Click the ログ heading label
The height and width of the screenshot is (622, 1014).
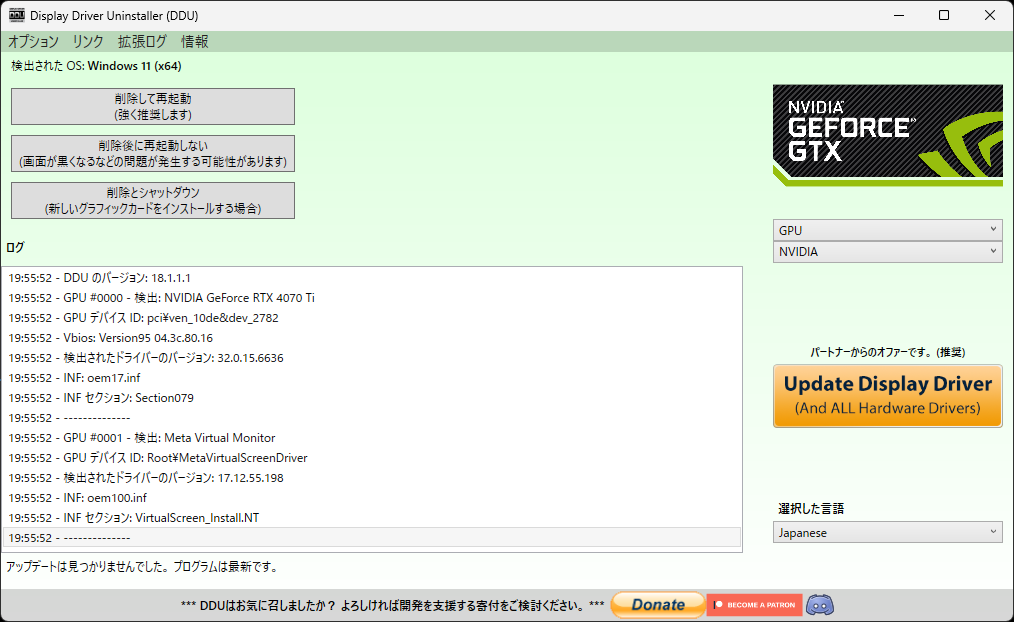(16, 247)
